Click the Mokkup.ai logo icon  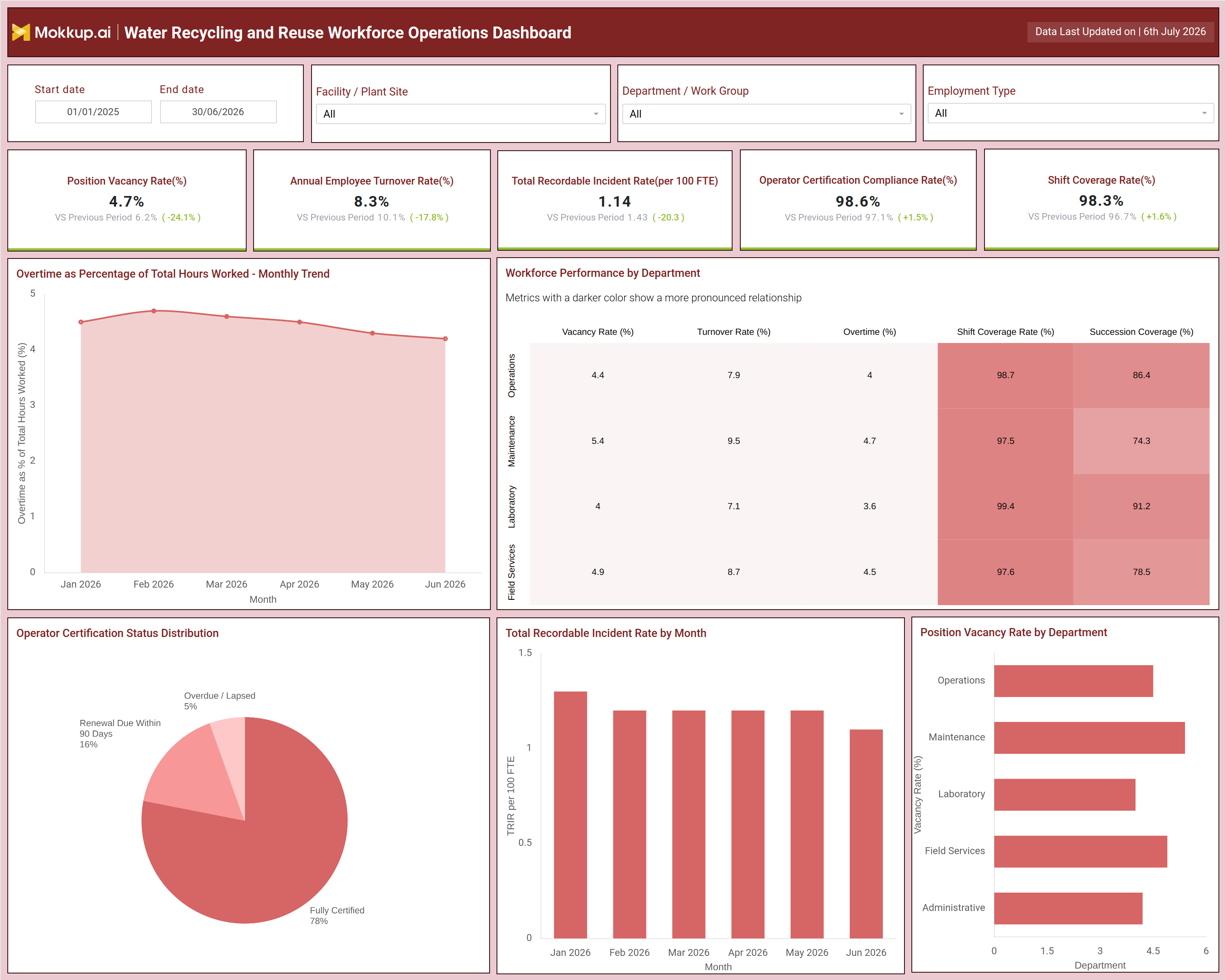pyautogui.click(x=21, y=32)
